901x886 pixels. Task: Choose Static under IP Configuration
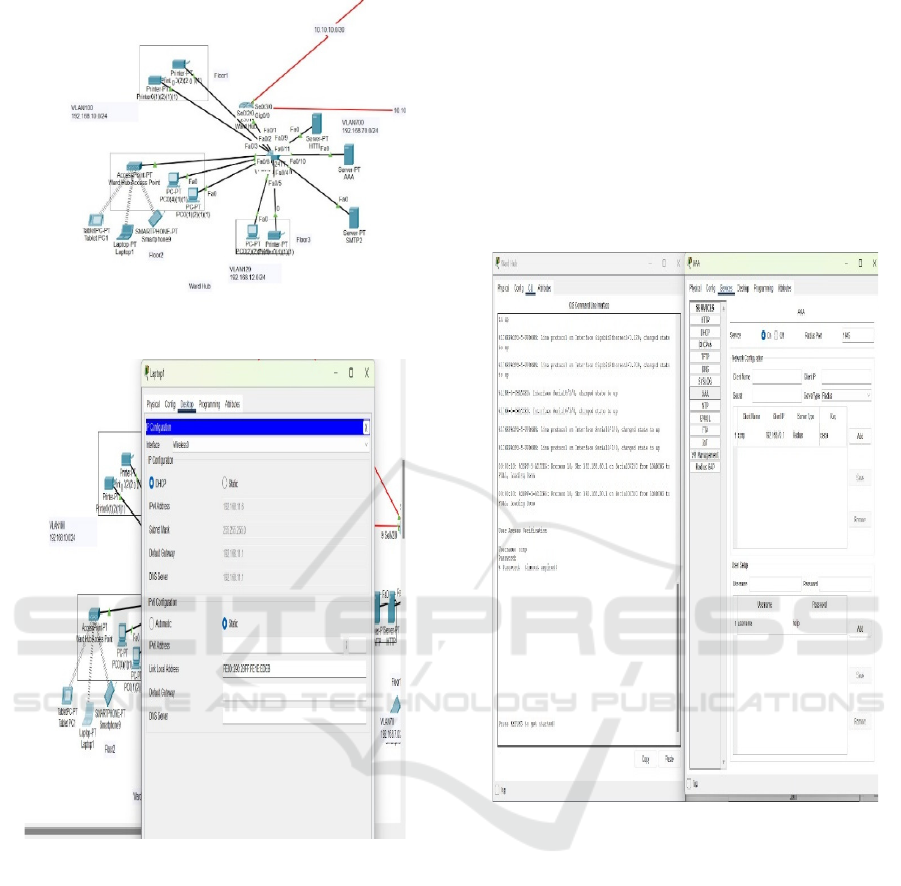pyautogui.click(x=224, y=482)
